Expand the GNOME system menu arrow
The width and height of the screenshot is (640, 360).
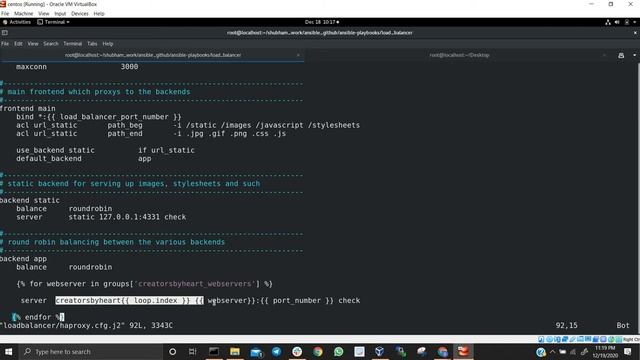tap(635, 22)
